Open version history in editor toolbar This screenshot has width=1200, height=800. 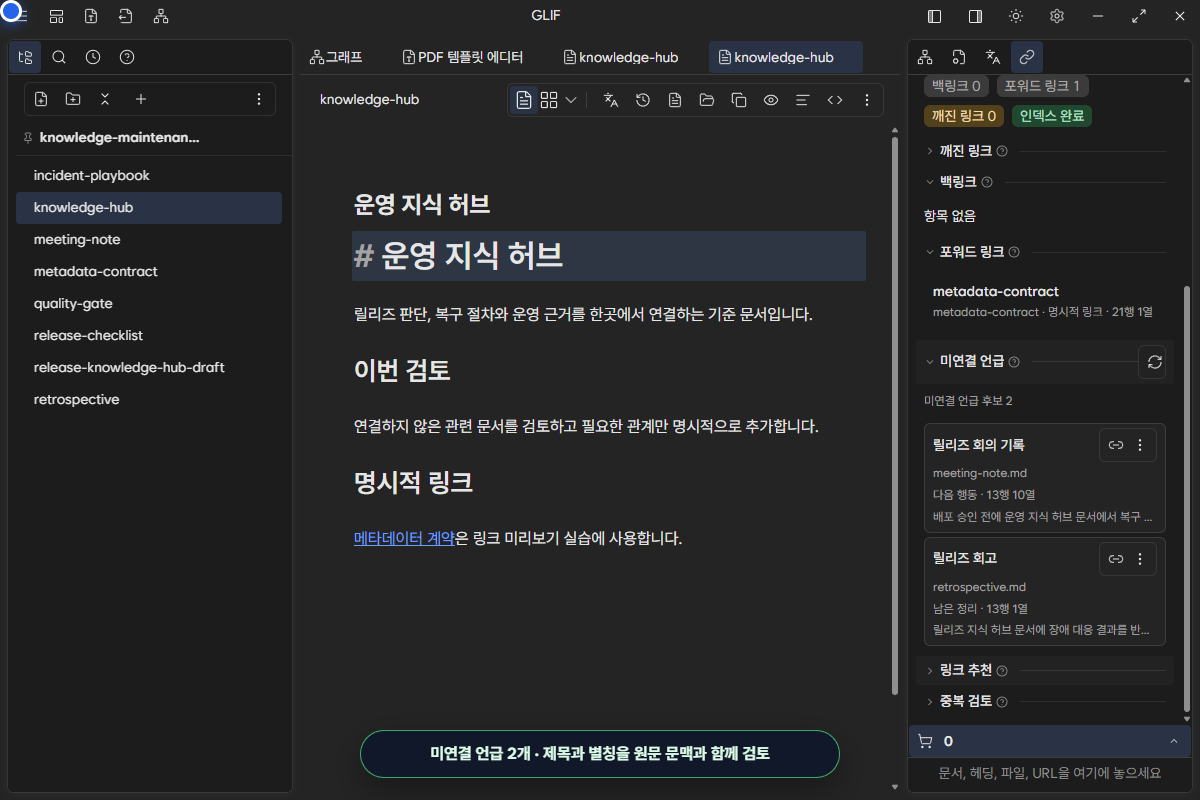(x=643, y=100)
